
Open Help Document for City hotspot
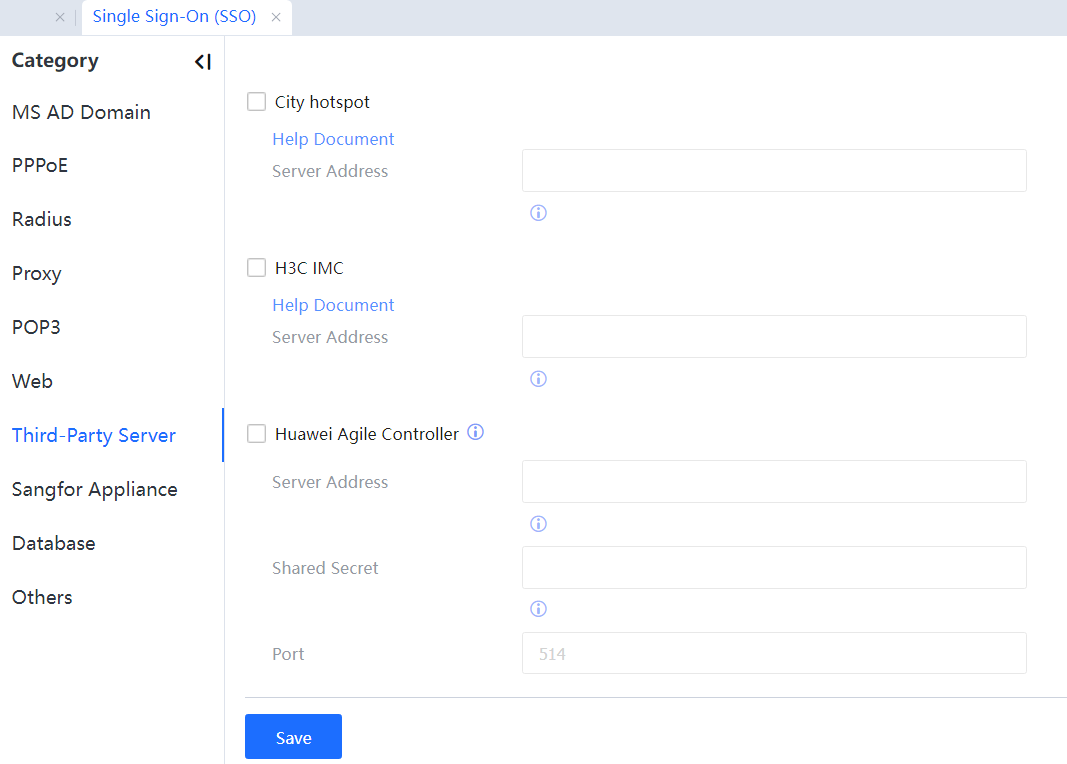[x=333, y=139]
